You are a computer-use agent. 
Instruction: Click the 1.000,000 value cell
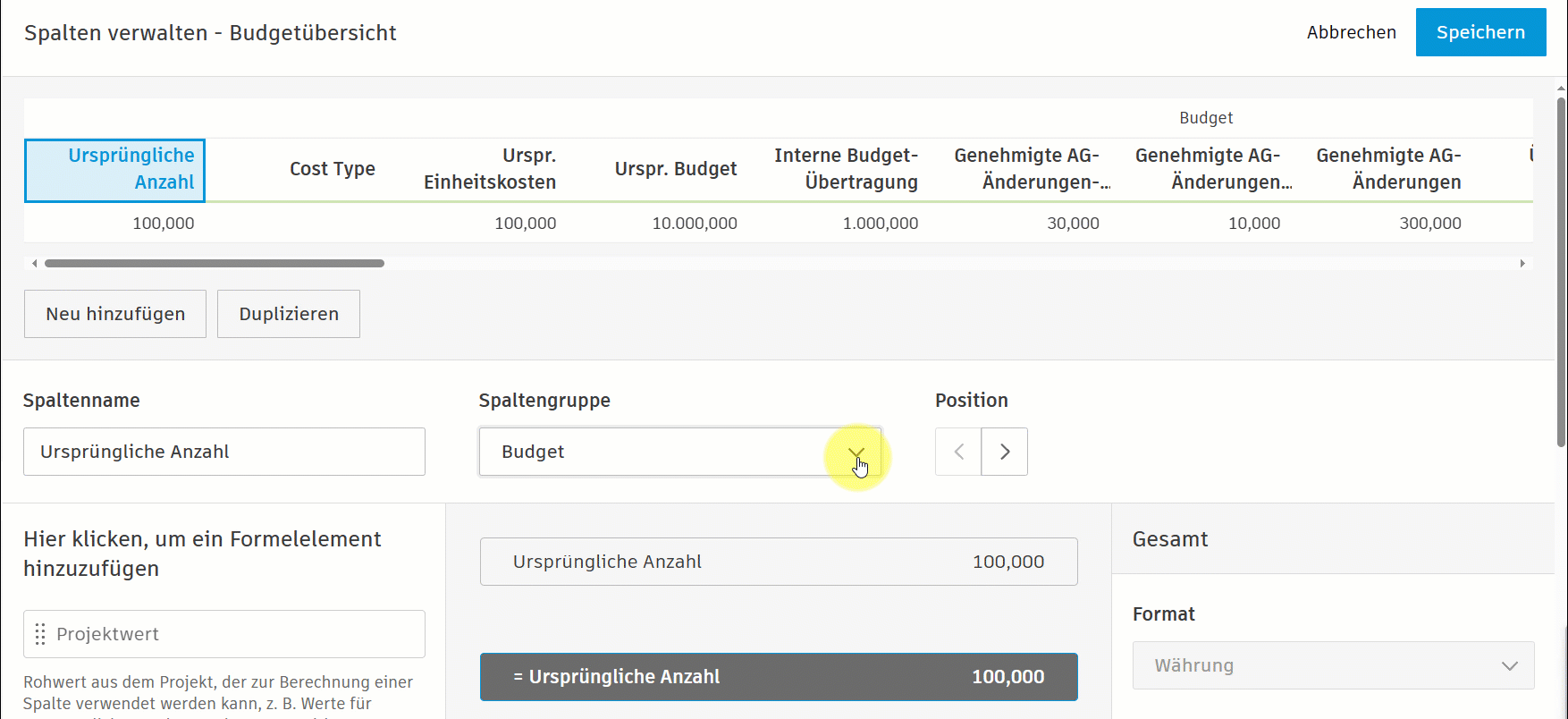tap(880, 224)
